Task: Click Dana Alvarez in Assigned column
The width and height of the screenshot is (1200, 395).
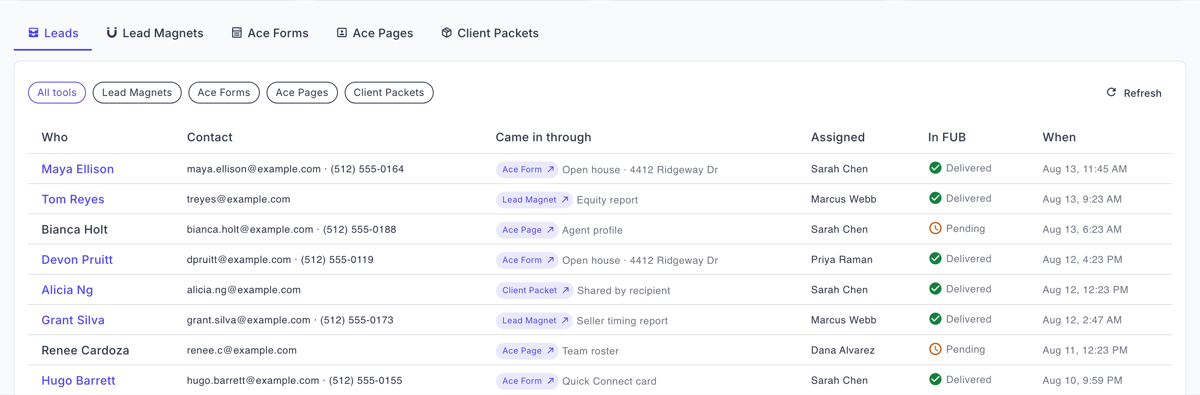Action: tap(843, 350)
